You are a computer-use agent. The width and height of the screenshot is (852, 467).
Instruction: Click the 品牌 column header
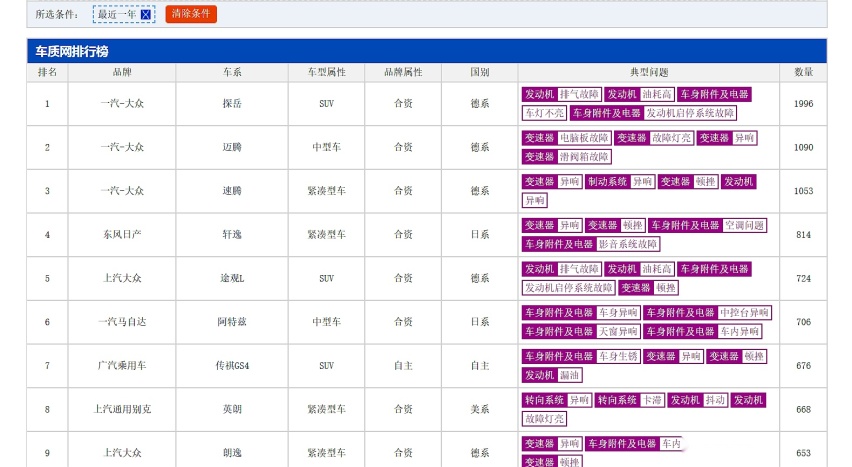[x=122, y=72]
